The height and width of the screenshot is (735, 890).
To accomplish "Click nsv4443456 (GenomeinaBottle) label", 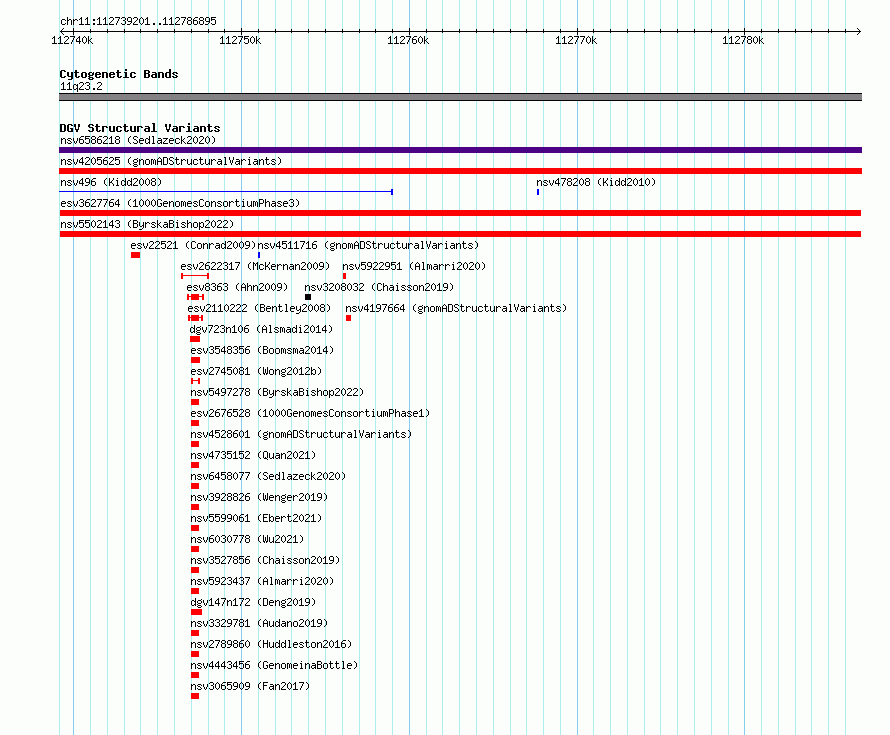I will tap(274, 665).
